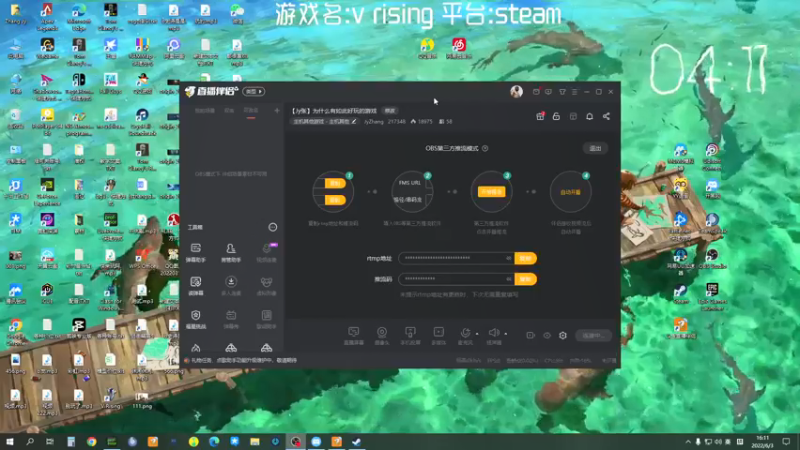
Task: Click the yellow 开始推流 button in step 3
Action: (491, 192)
